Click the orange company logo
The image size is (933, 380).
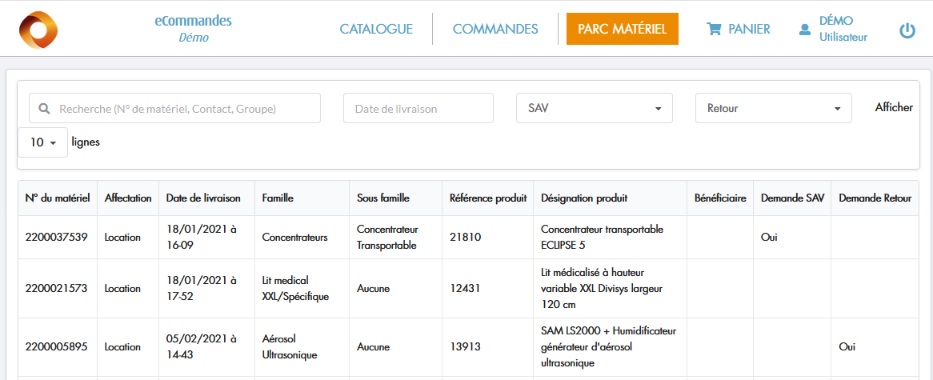tap(38, 29)
